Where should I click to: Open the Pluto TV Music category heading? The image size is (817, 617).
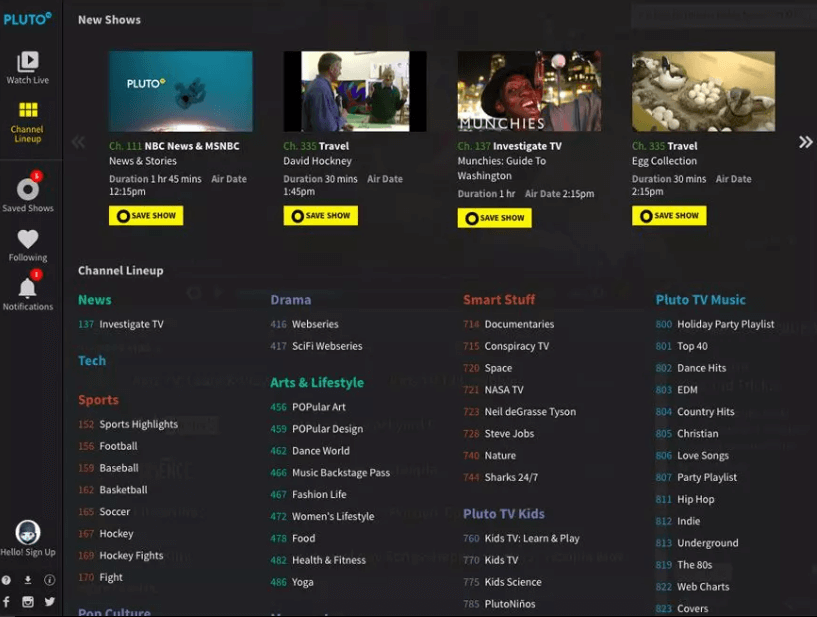[x=701, y=300]
